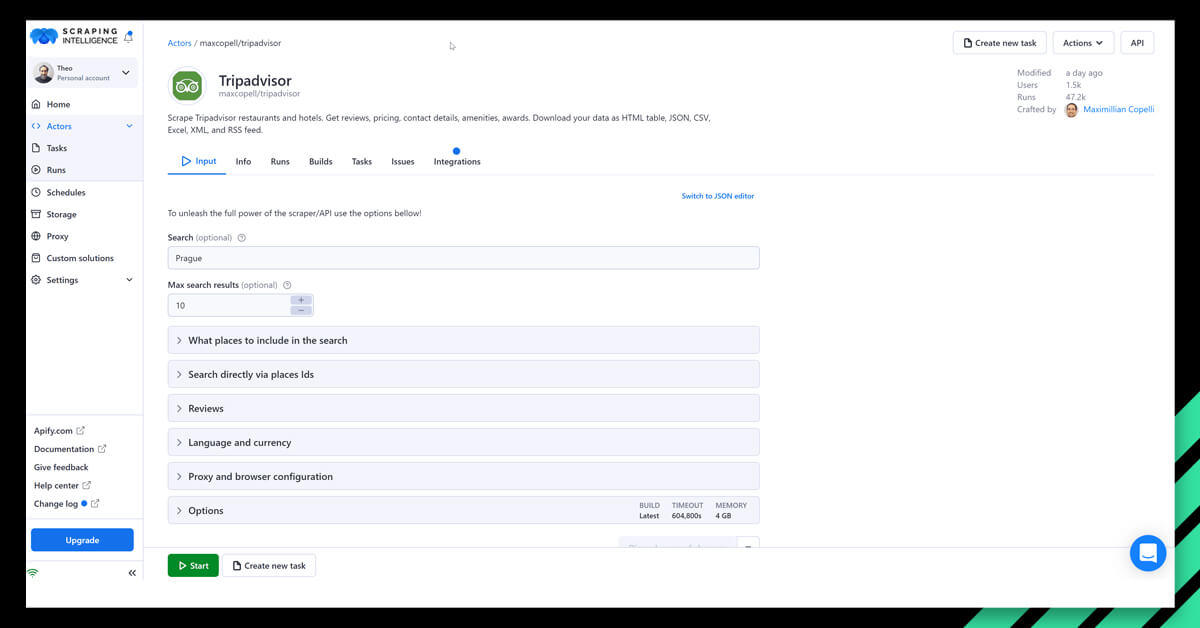The height and width of the screenshot is (628, 1200).
Task: Expand What places to include section
Action: pos(463,340)
